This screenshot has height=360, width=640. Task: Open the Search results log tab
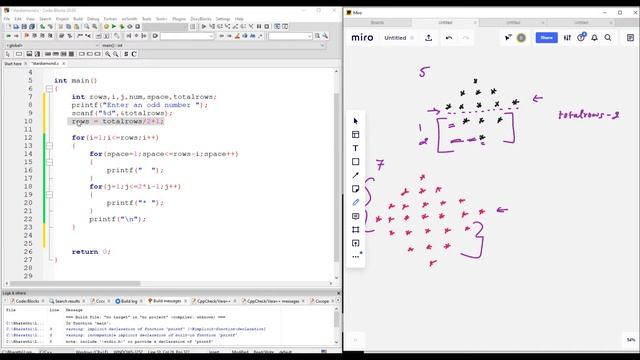click(x=67, y=301)
